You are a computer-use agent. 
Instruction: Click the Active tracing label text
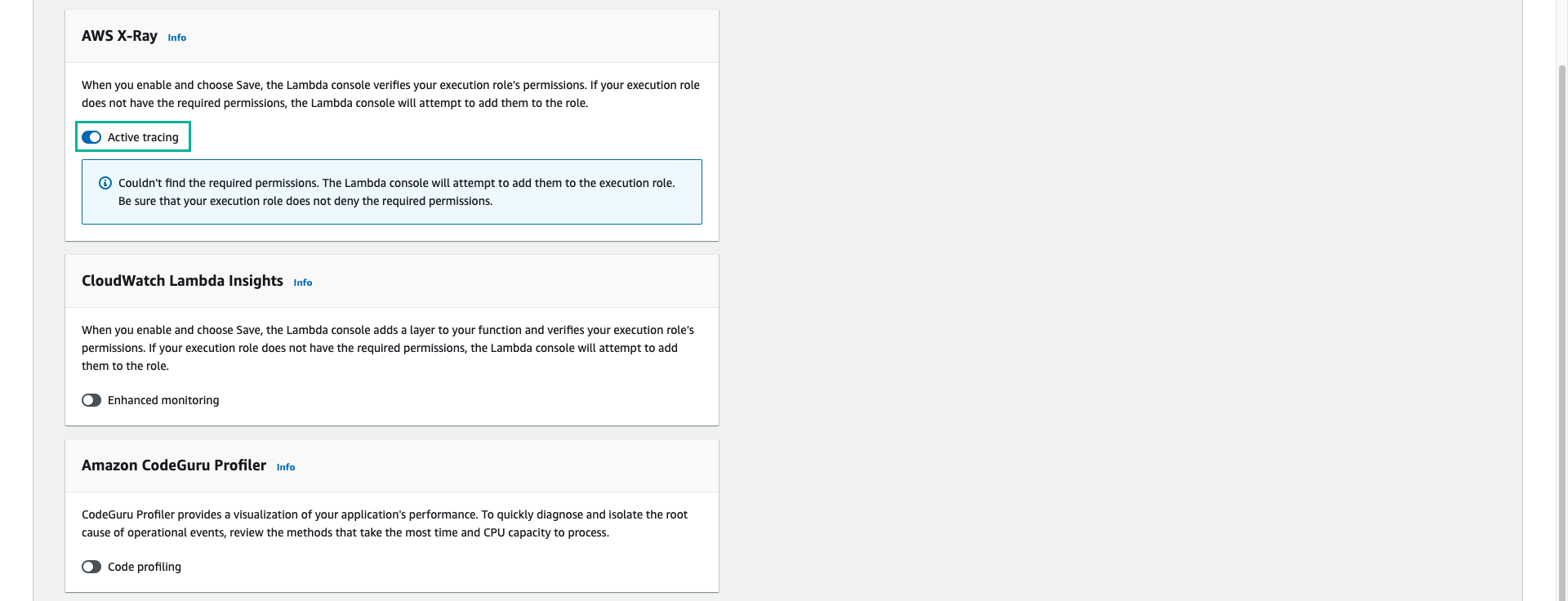(143, 137)
